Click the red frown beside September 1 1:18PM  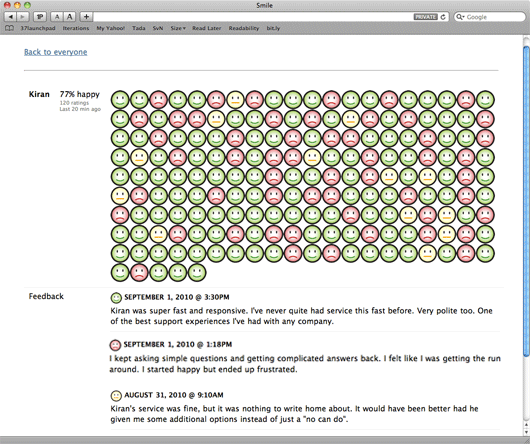pos(115,345)
